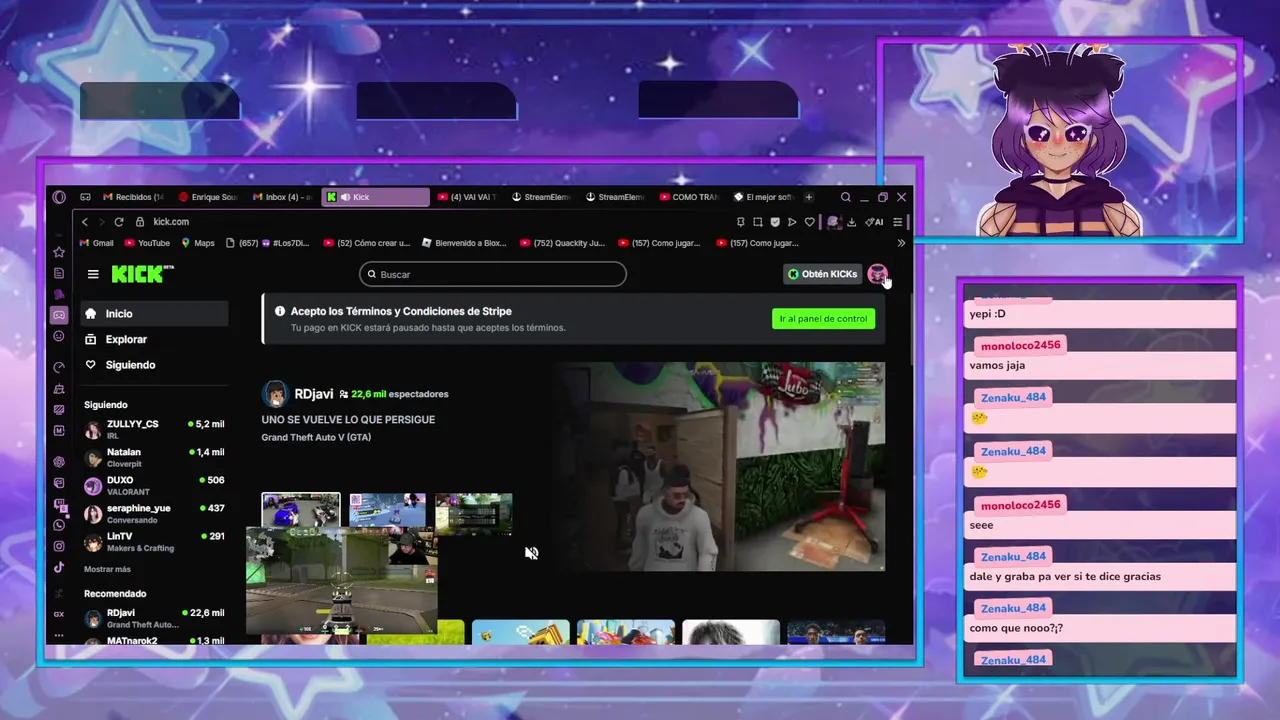Switch to the first StreamElements tab
This screenshot has height=720, width=1280.
(x=542, y=197)
